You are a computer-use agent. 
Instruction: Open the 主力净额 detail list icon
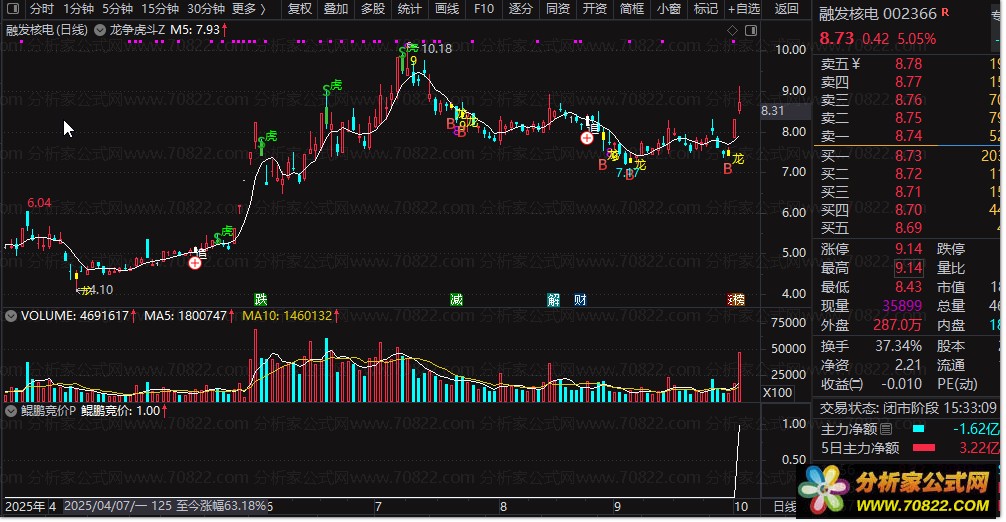(886, 428)
